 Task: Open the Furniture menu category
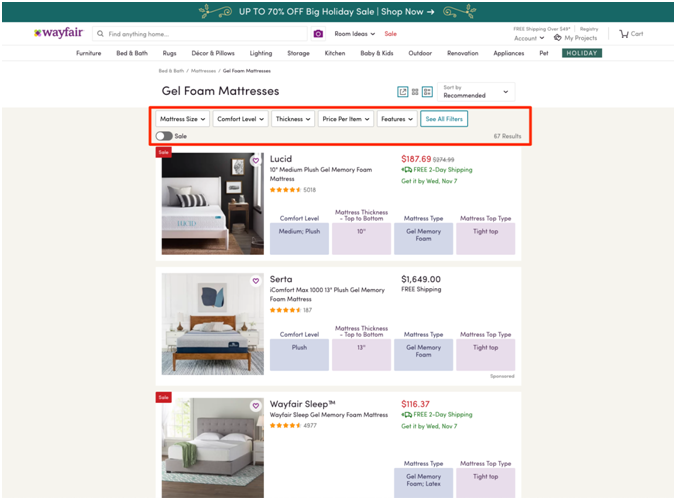(x=89, y=53)
